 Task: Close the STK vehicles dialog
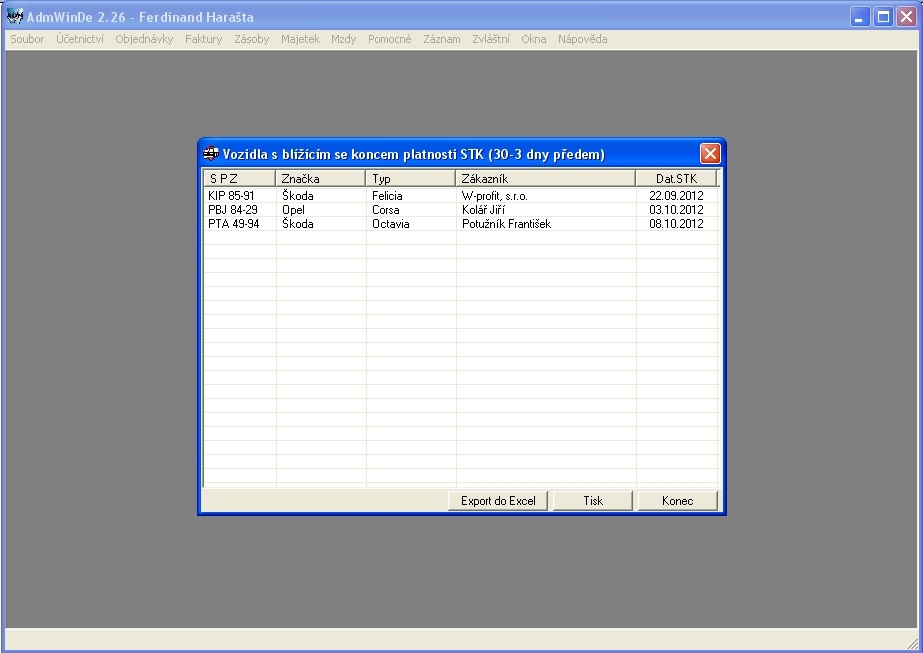click(x=710, y=154)
